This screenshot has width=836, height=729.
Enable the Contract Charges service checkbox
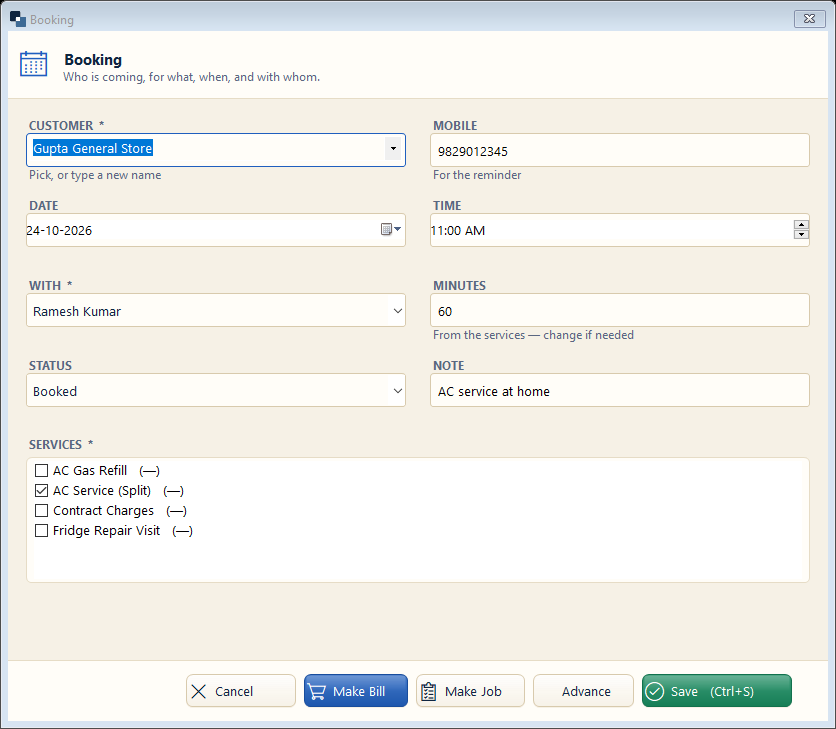tap(41, 510)
